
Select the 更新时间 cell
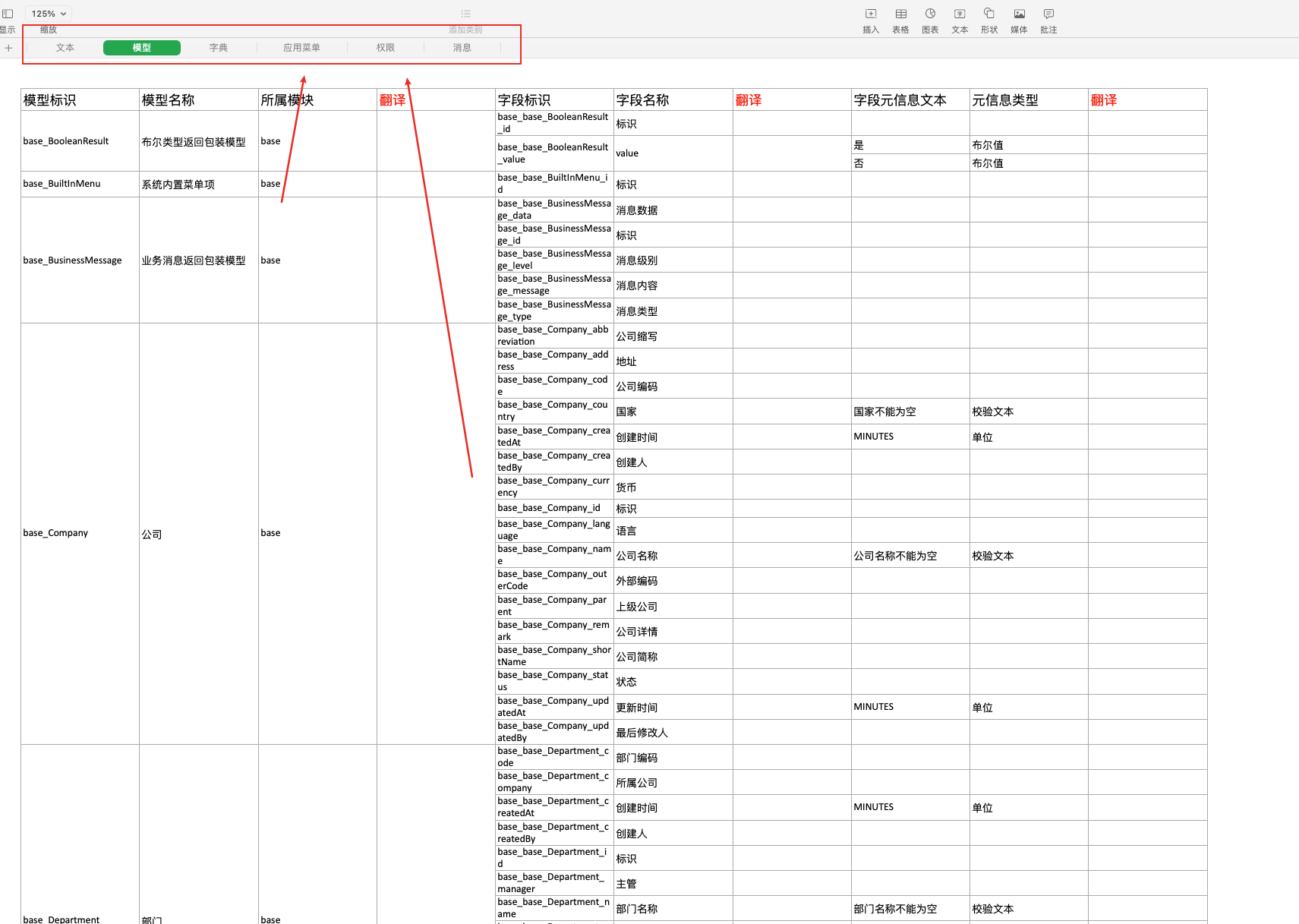(x=673, y=707)
